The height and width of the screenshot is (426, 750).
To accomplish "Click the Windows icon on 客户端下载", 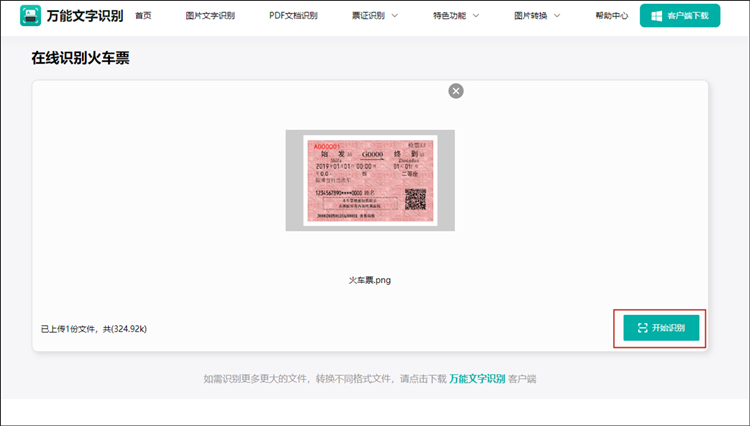I will pyautogui.click(x=656, y=16).
